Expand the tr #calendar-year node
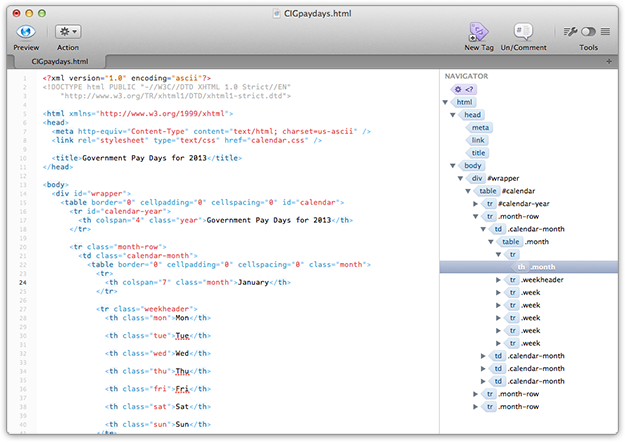This screenshot has height=442, width=625. 476,204
